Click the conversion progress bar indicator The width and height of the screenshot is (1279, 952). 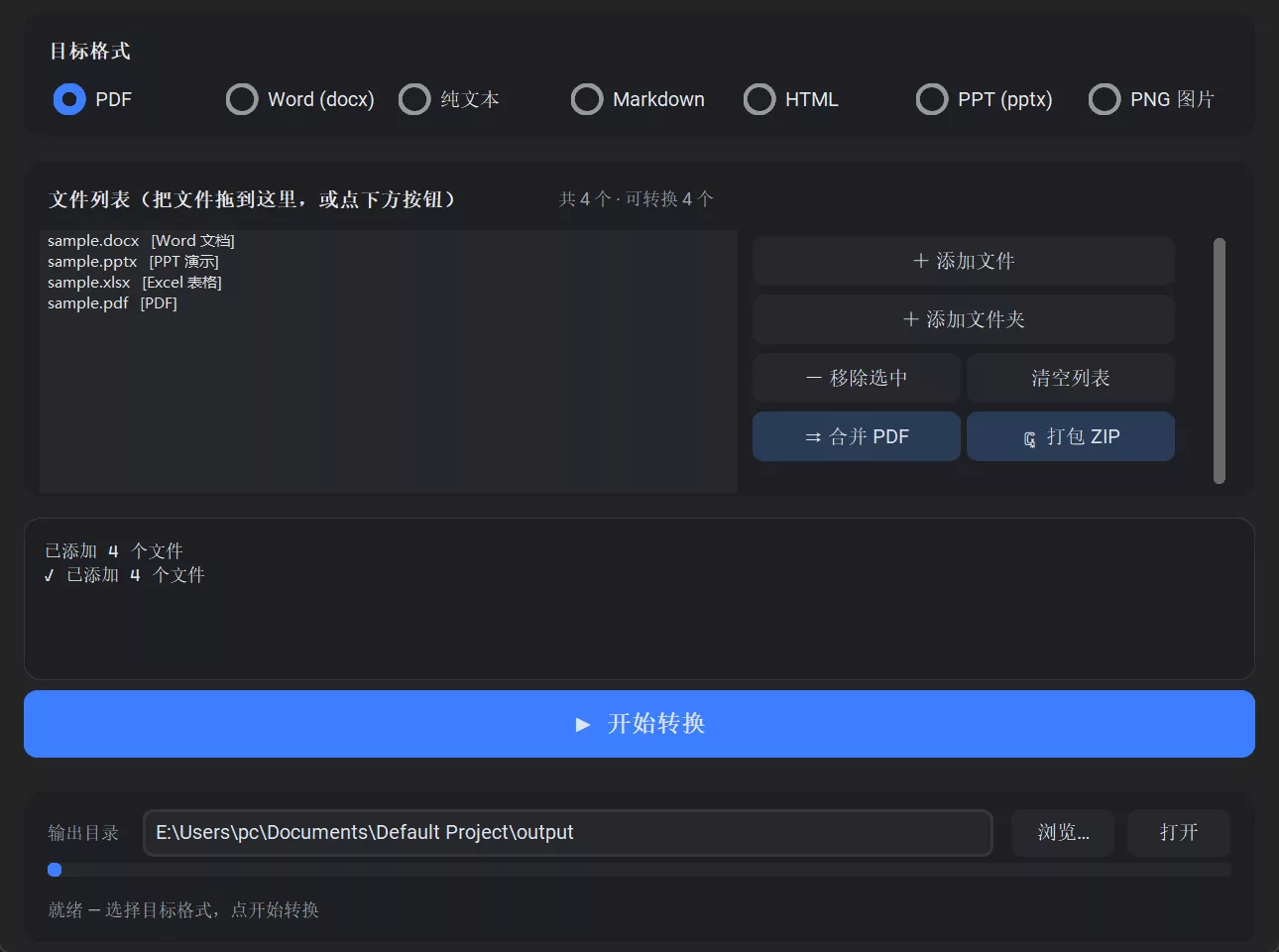[55, 870]
